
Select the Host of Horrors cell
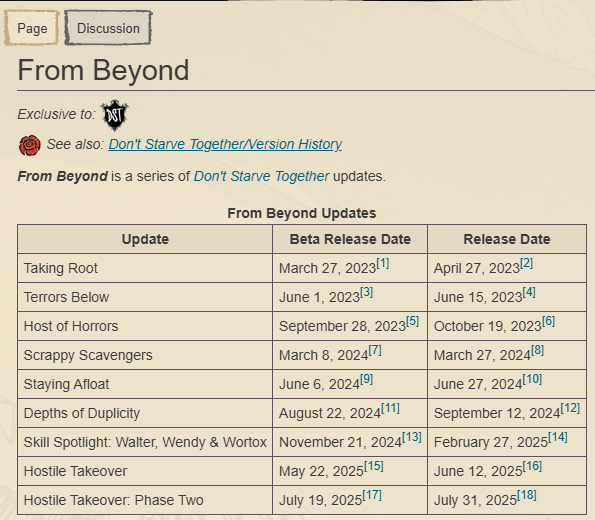[145, 326]
